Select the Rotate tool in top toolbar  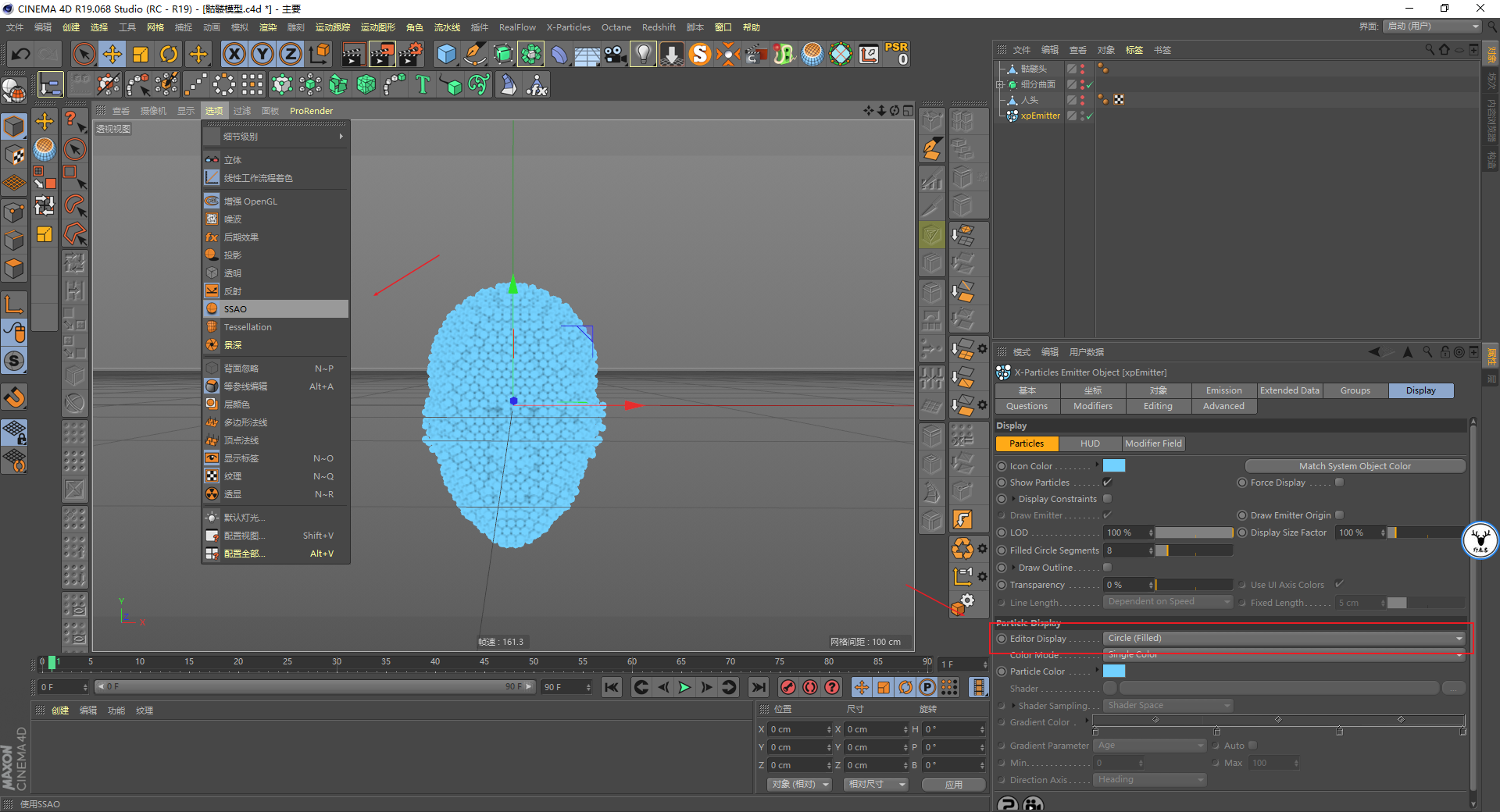point(169,54)
